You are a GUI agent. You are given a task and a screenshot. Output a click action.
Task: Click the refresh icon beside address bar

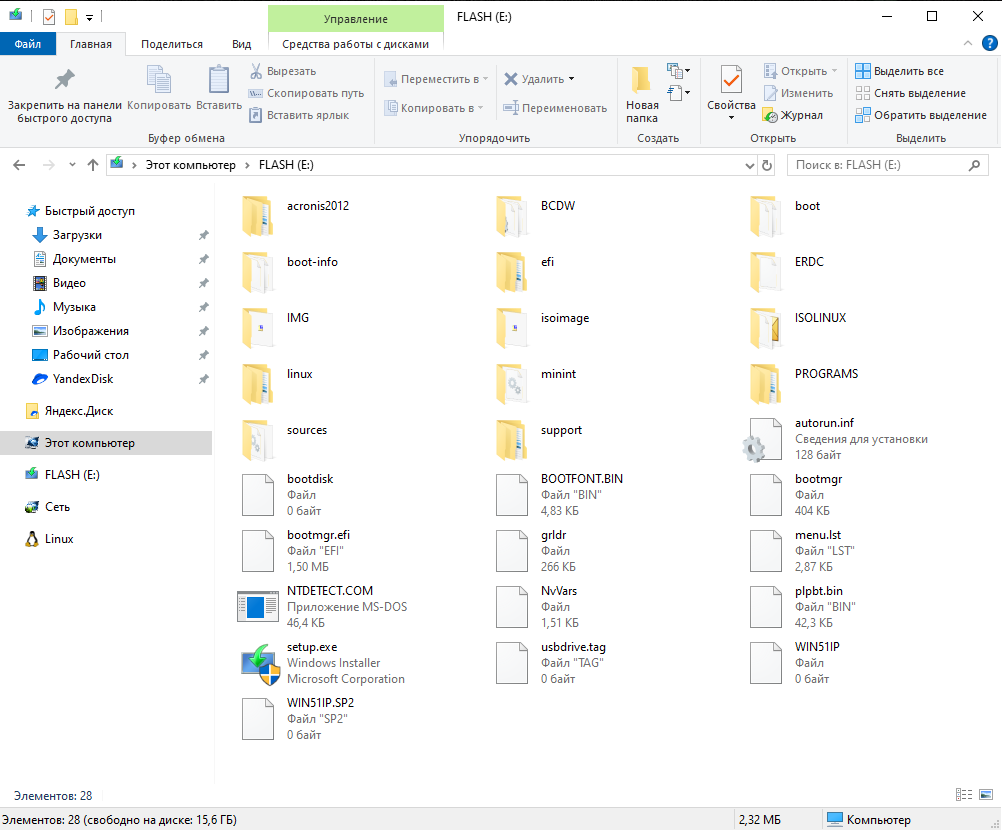(x=767, y=165)
